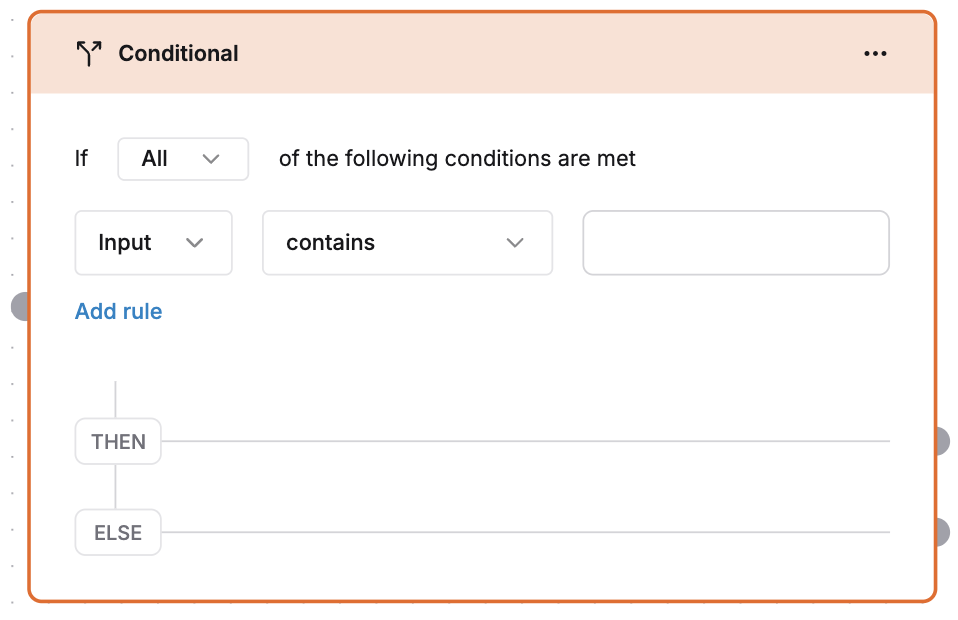Click the left input connection port

(x=21, y=306)
